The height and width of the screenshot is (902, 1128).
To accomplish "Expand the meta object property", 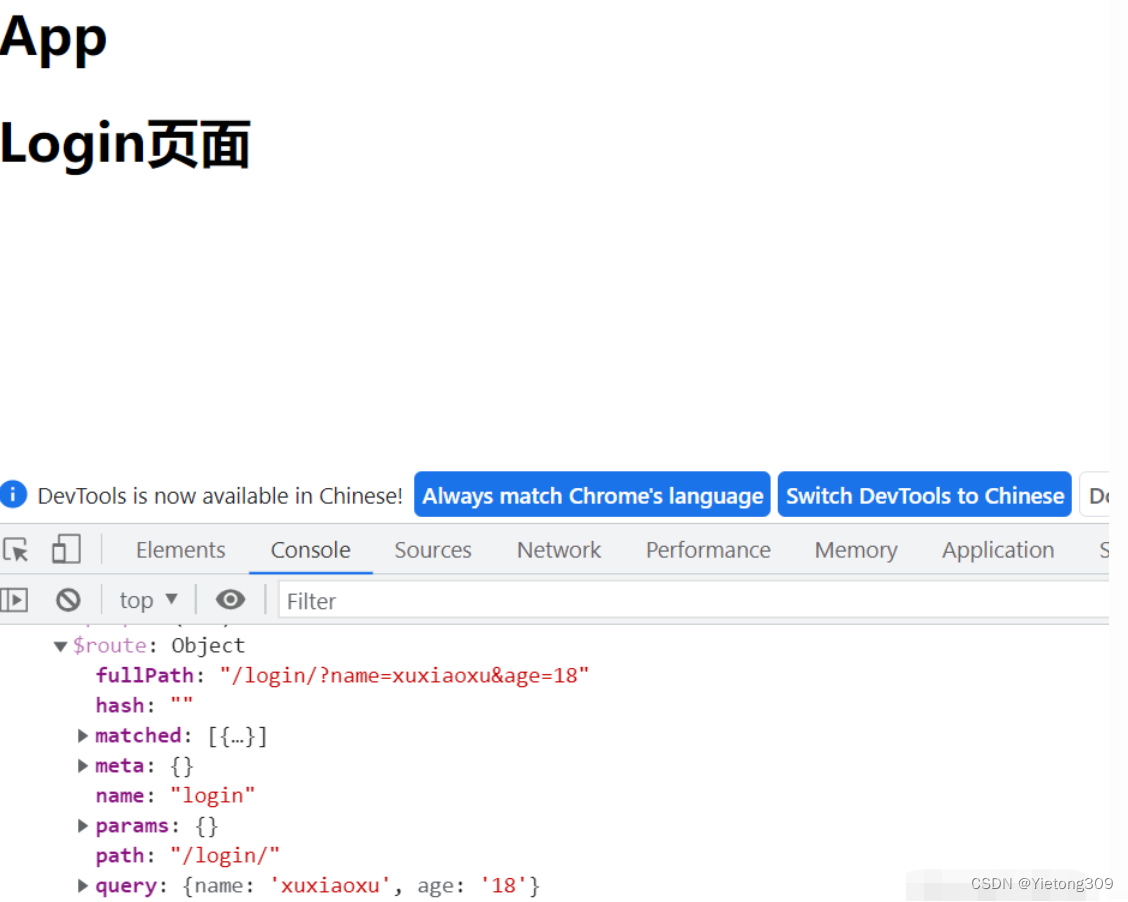I will pos(82,765).
